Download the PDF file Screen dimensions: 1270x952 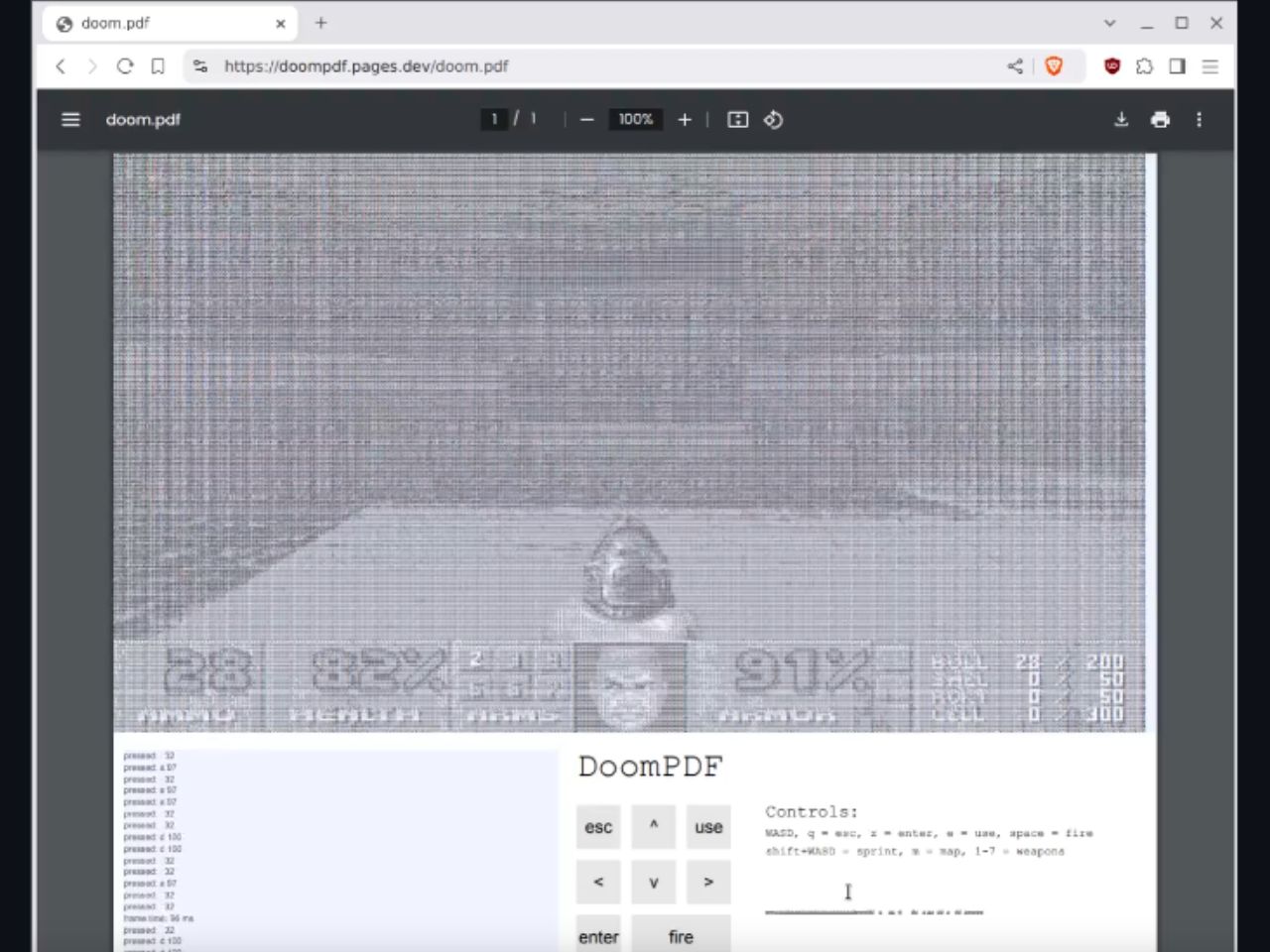[x=1121, y=119]
